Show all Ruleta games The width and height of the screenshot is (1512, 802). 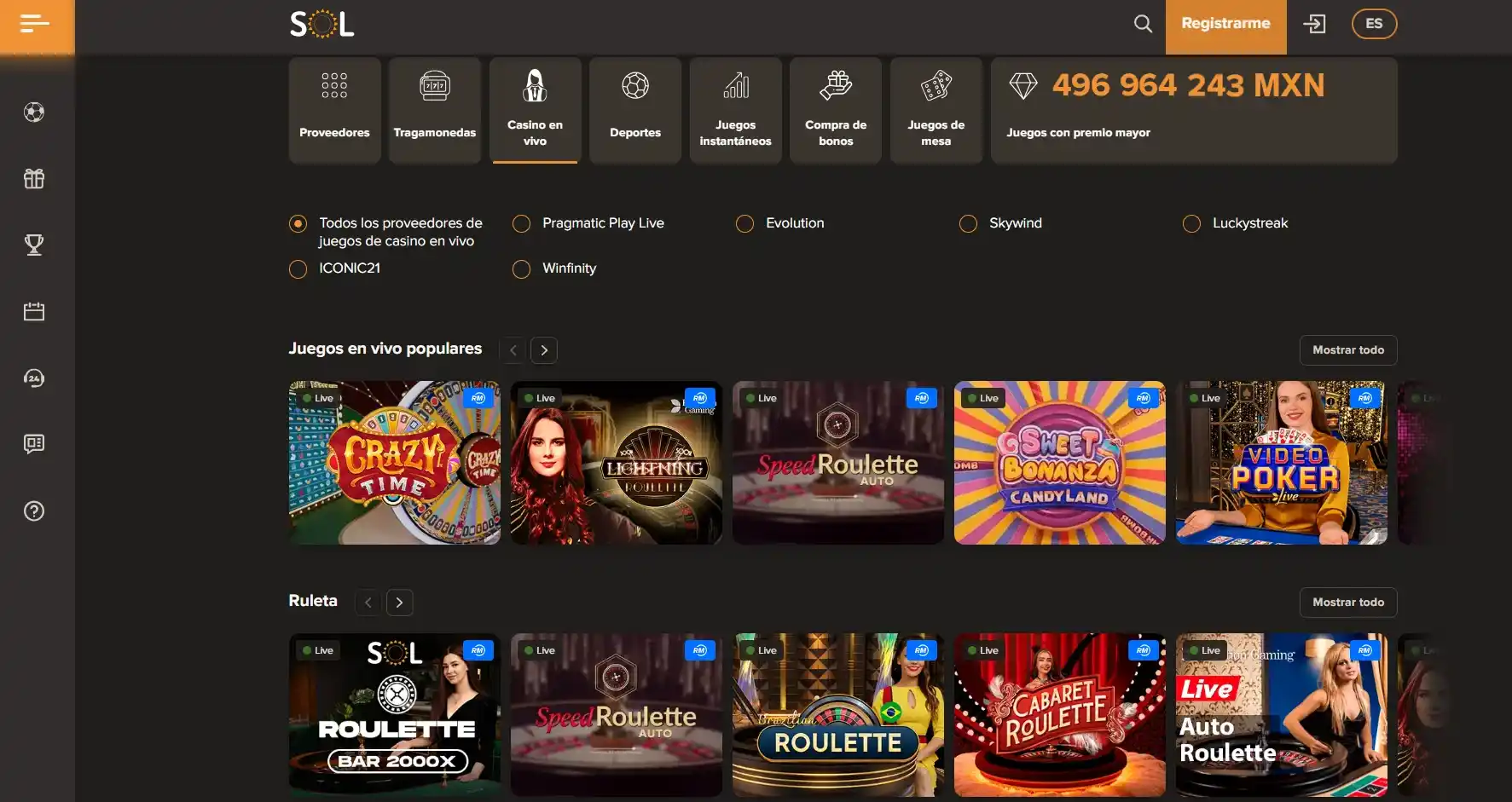click(1348, 603)
